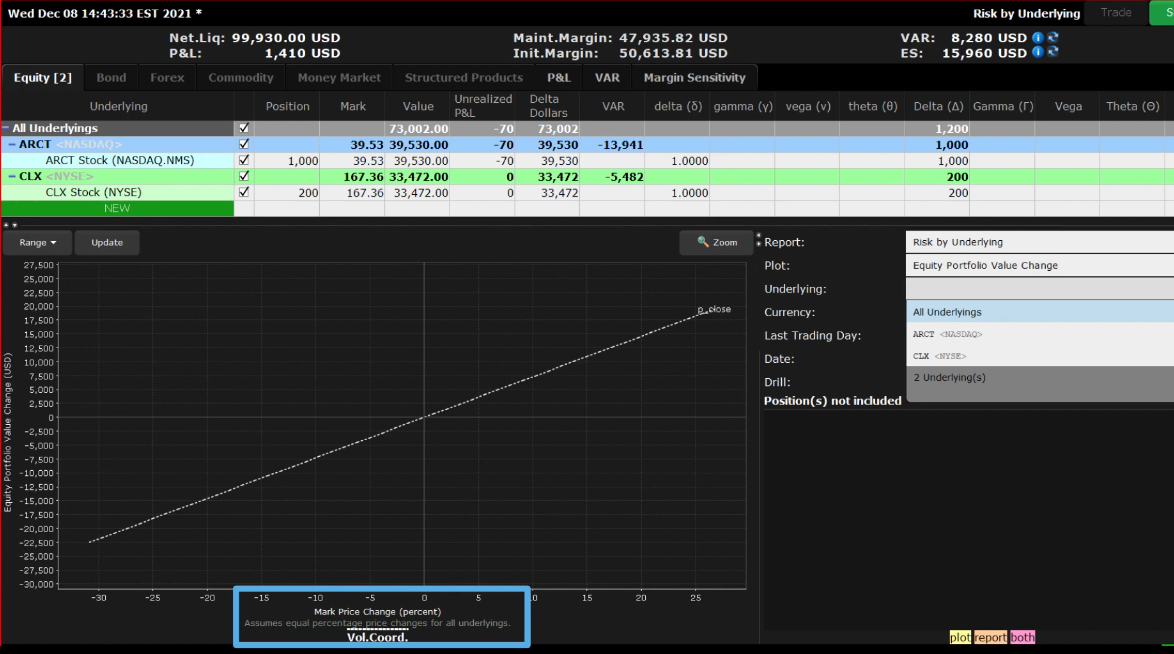Refresh the VAR value
1174x654 pixels.
coord(1052,38)
